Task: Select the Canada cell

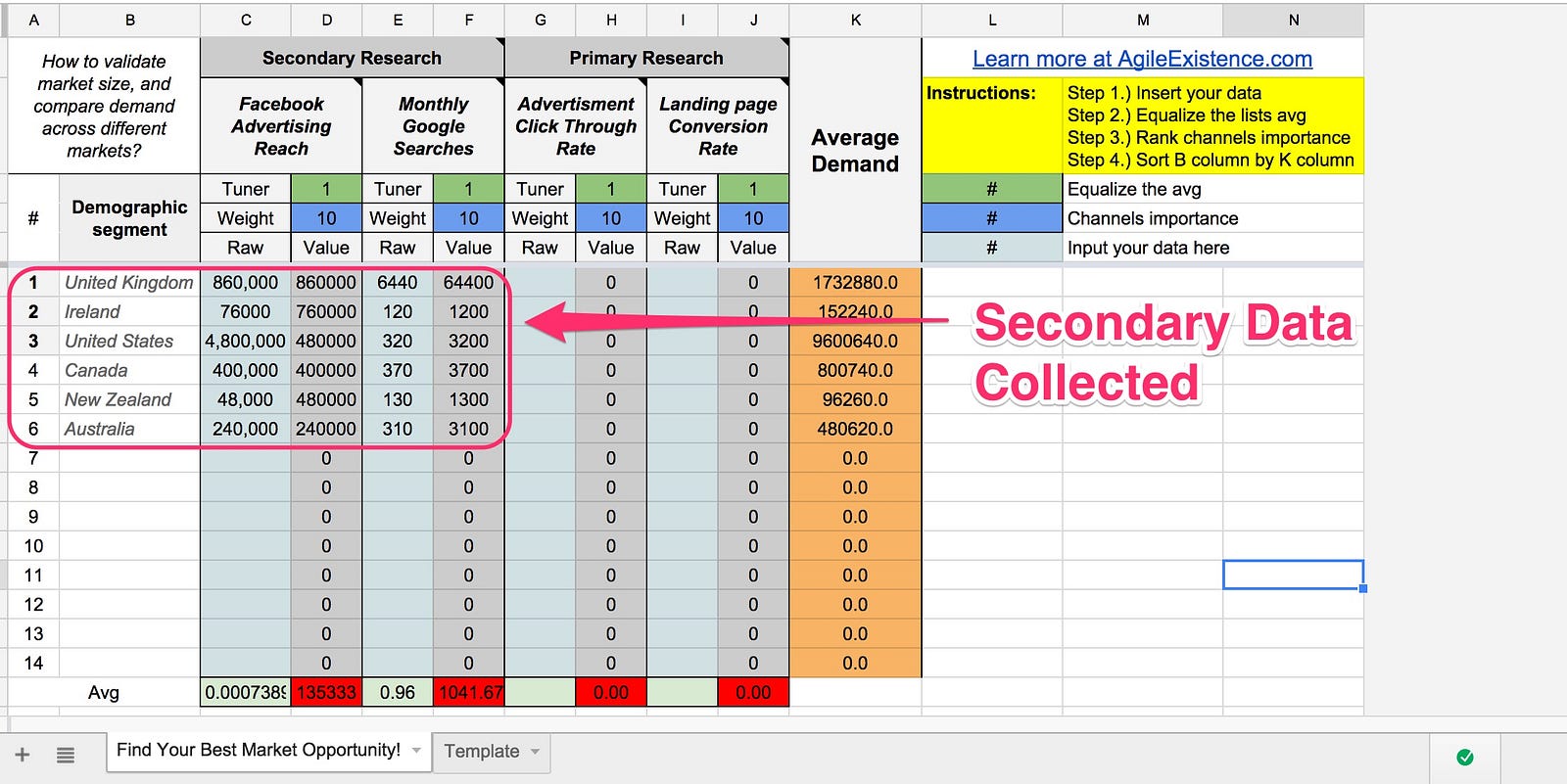Action: (129, 371)
